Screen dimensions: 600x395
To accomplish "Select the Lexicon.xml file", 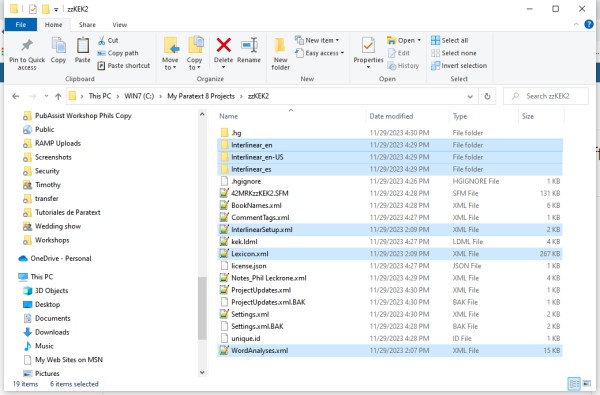I will click(x=390, y=254).
